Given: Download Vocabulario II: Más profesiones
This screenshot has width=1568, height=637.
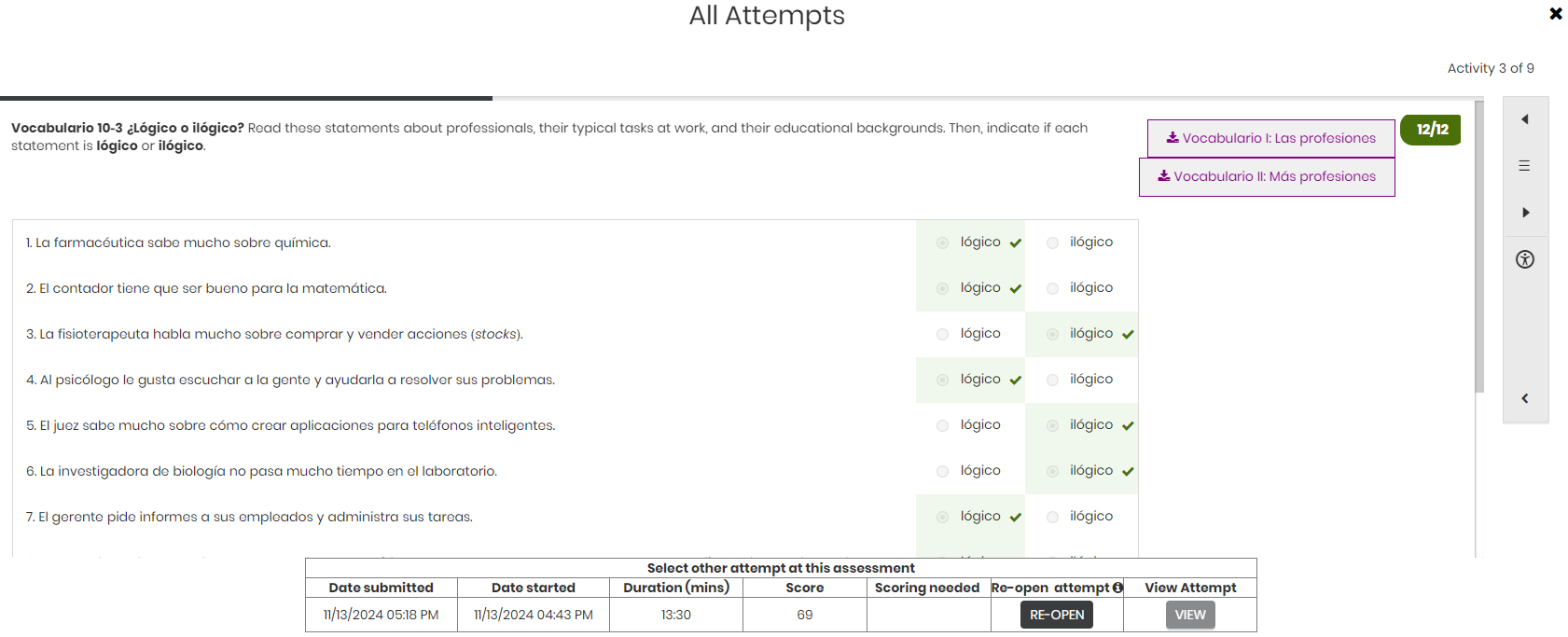Looking at the screenshot, I should [x=1267, y=176].
